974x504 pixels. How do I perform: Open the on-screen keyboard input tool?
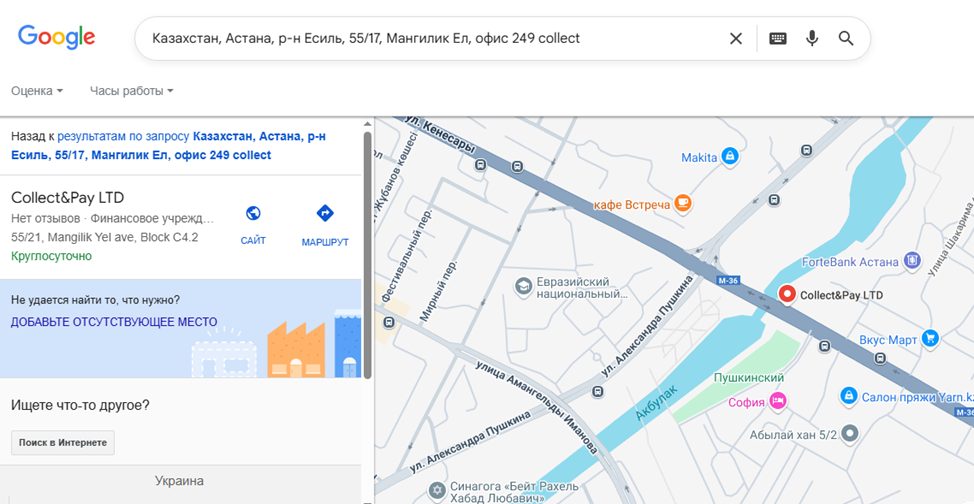pyautogui.click(x=778, y=39)
